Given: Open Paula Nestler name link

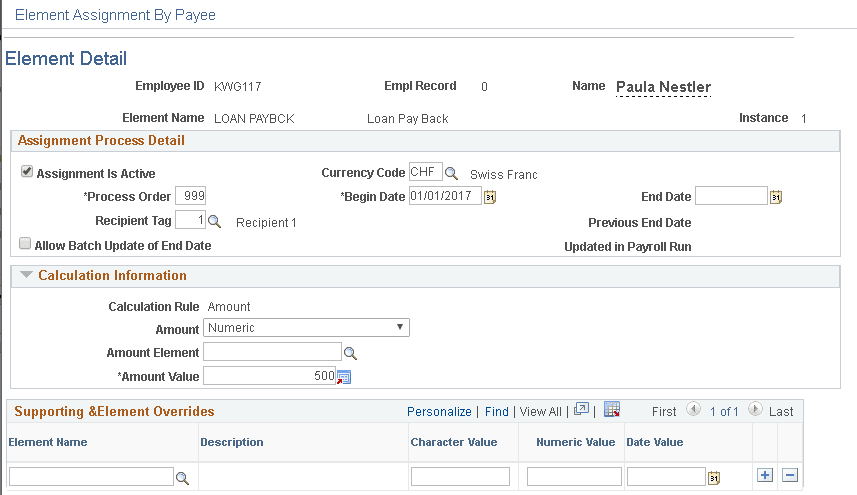Looking at the screenshot, I should click(x=663, y=87).
